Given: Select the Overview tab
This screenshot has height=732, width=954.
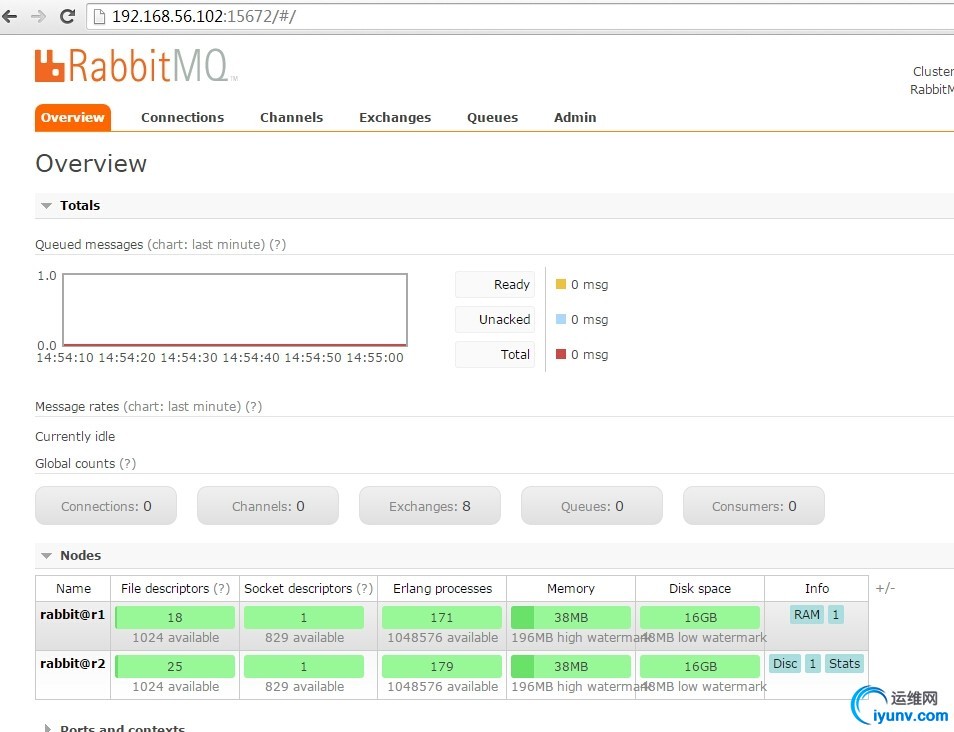Looking at the screenshot, I should (73, 117).
